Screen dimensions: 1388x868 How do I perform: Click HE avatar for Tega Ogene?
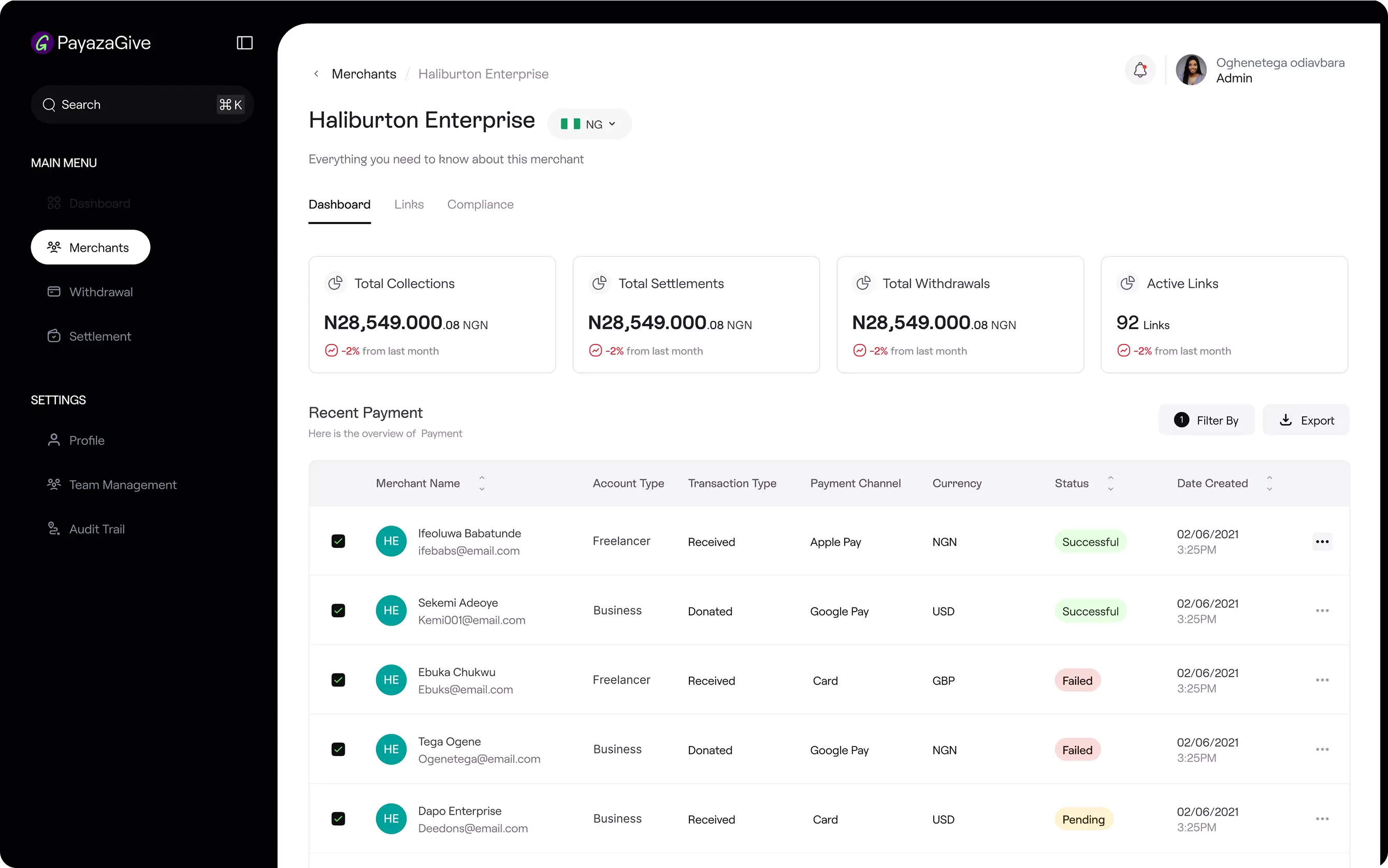pyautogui.click(x=391, y=750)
